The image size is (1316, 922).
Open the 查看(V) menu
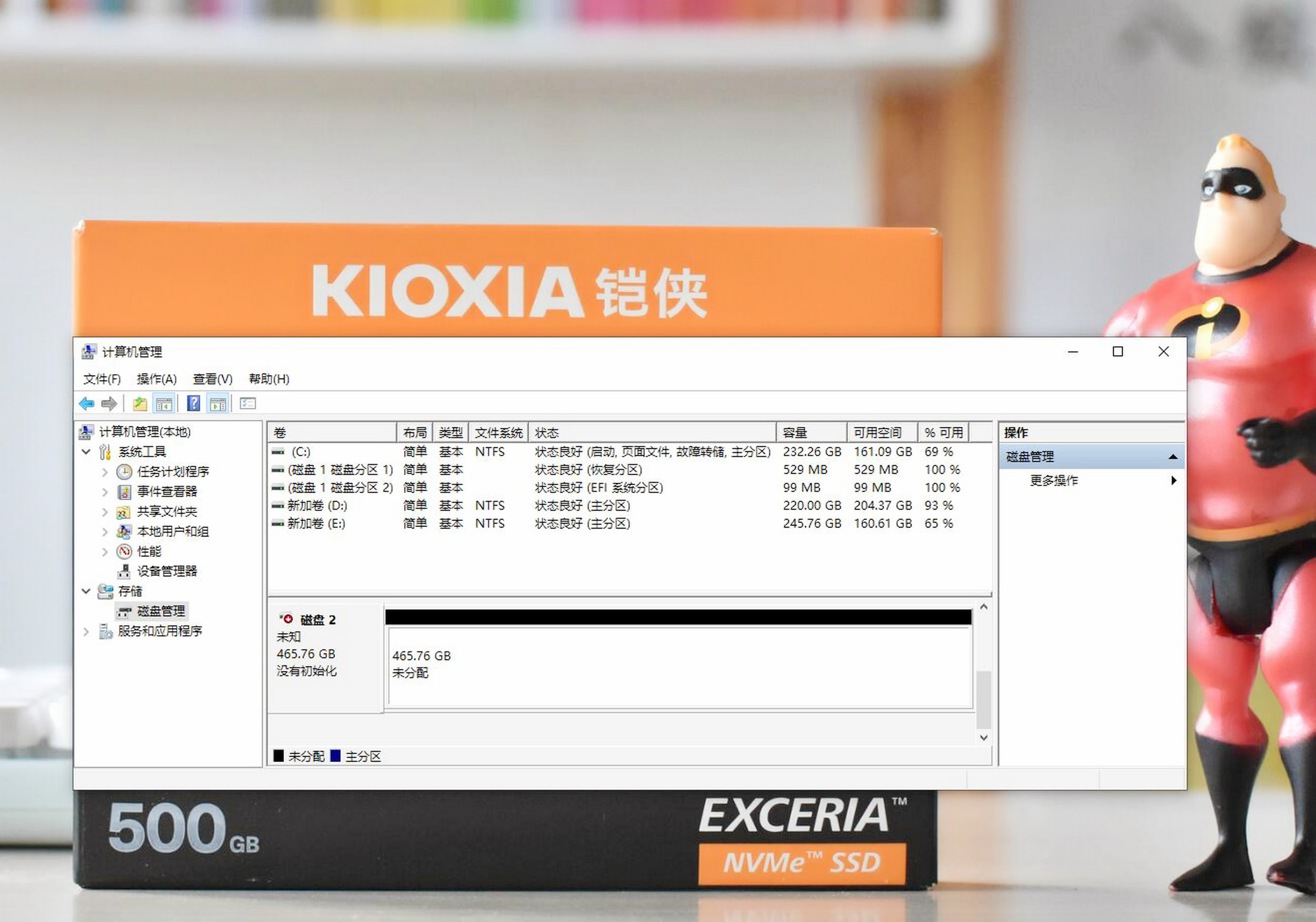pos(212,379)
